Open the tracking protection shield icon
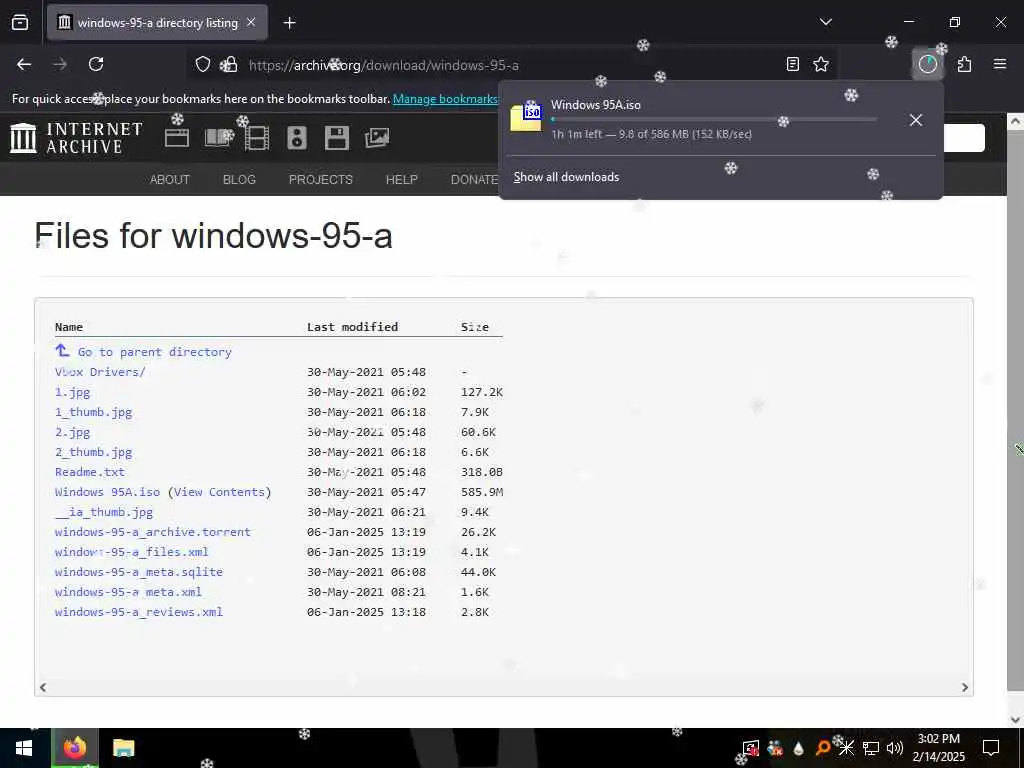 click(x=203, y=65)
